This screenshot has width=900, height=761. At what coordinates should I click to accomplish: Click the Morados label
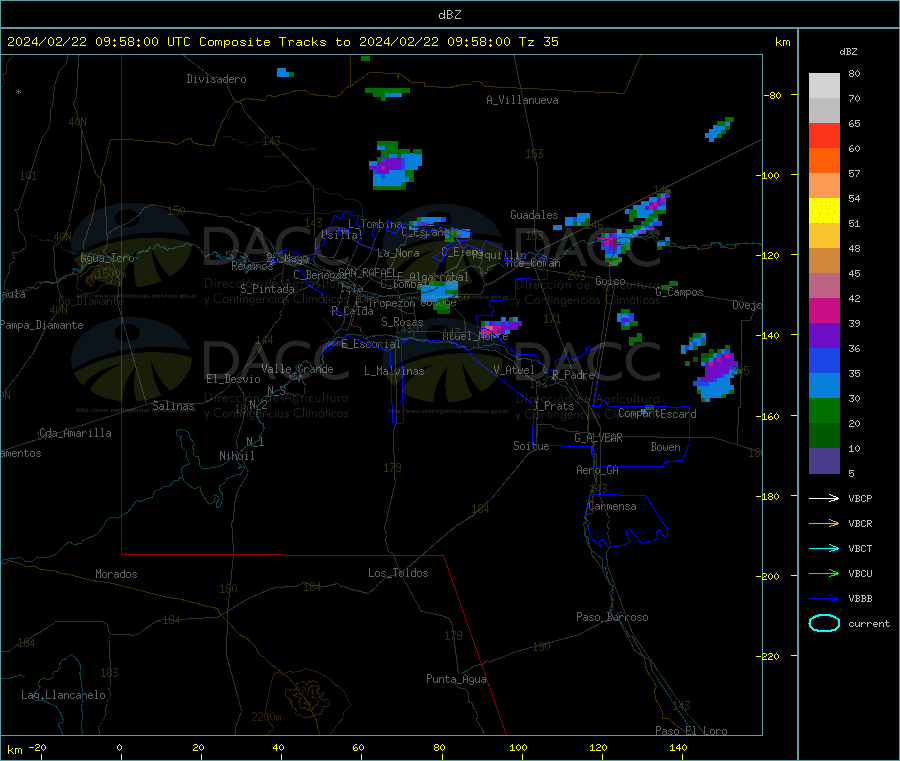pyautogui.click(x=116, y=574)
